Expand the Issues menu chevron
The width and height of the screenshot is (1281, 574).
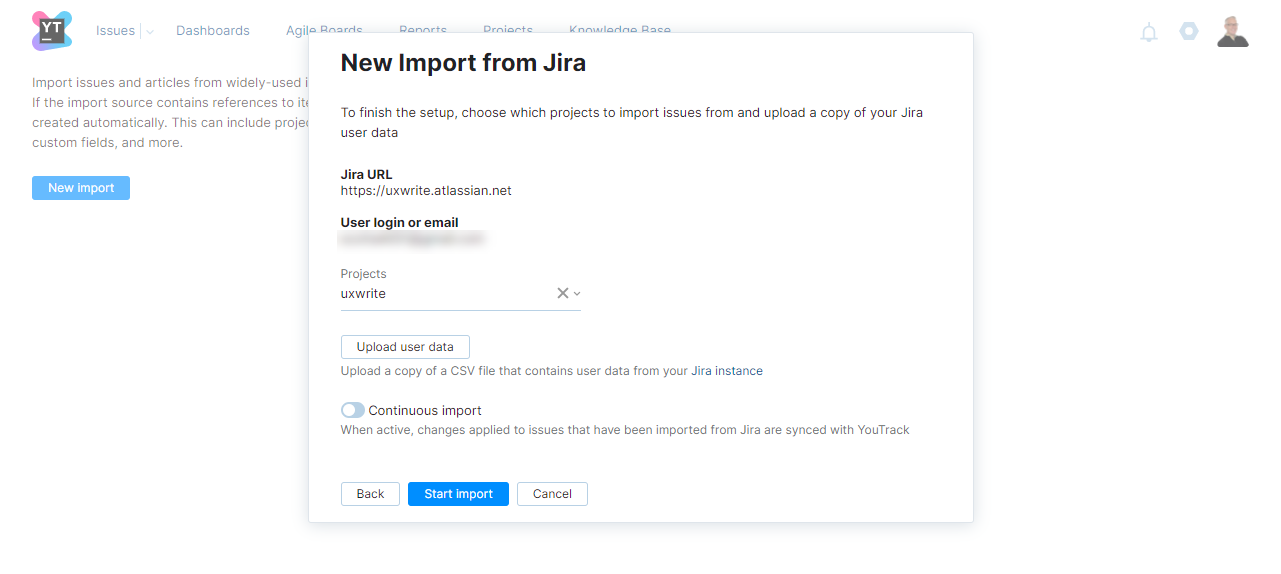pos(150,32)
